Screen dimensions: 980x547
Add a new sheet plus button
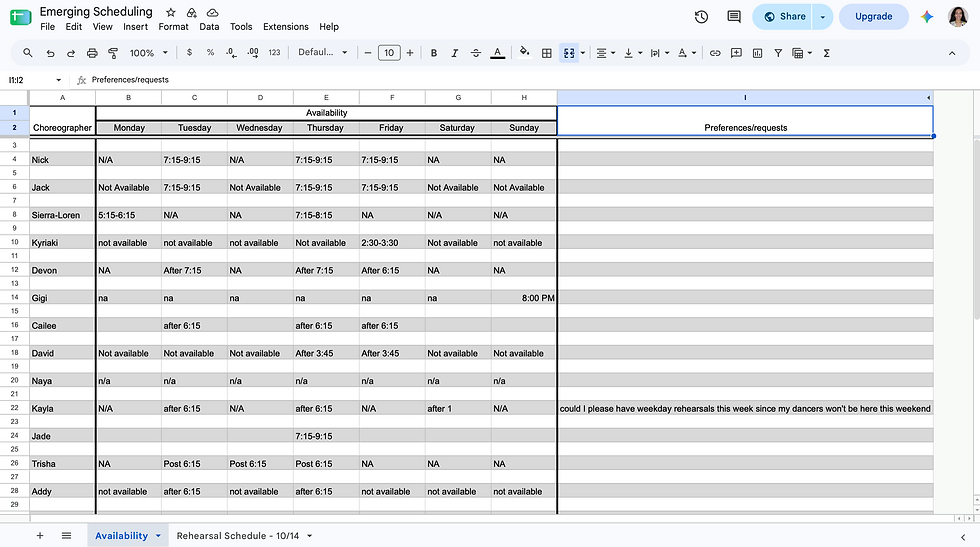pyautogui.click(x=40, y=536)
